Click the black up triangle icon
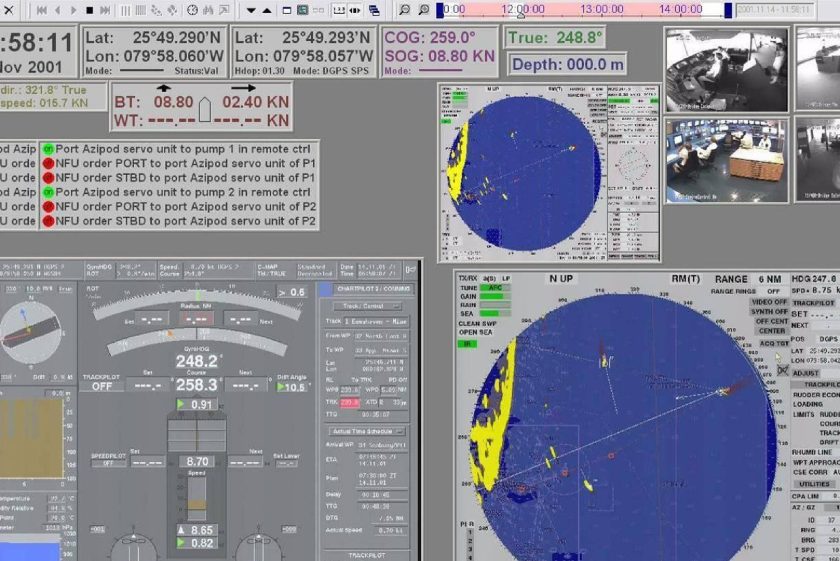 click(267, 10)
